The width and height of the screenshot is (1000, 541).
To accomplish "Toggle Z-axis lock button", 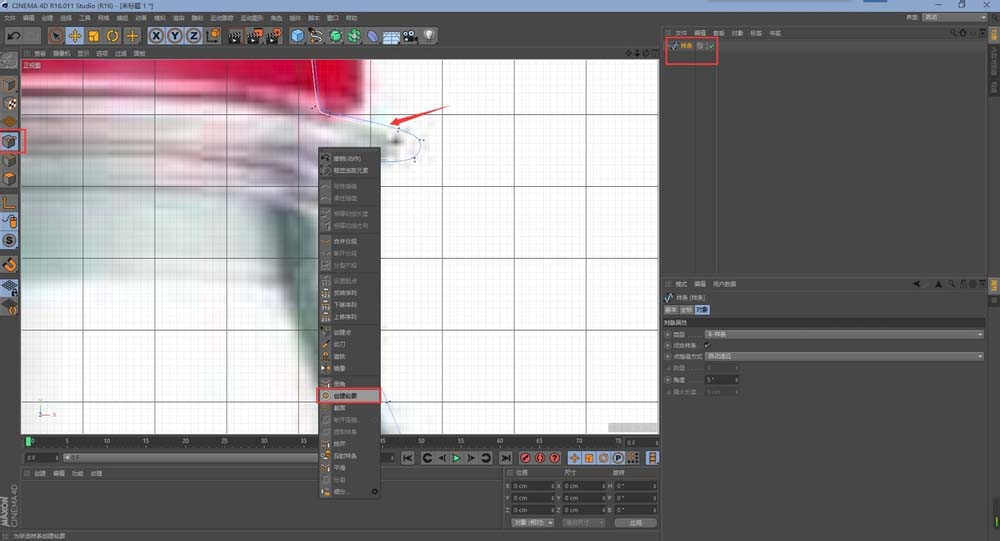I will click(192, 36).
